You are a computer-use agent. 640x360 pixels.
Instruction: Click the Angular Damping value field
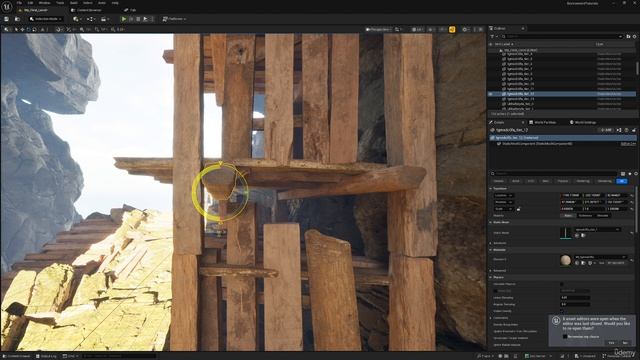[575, 304]
